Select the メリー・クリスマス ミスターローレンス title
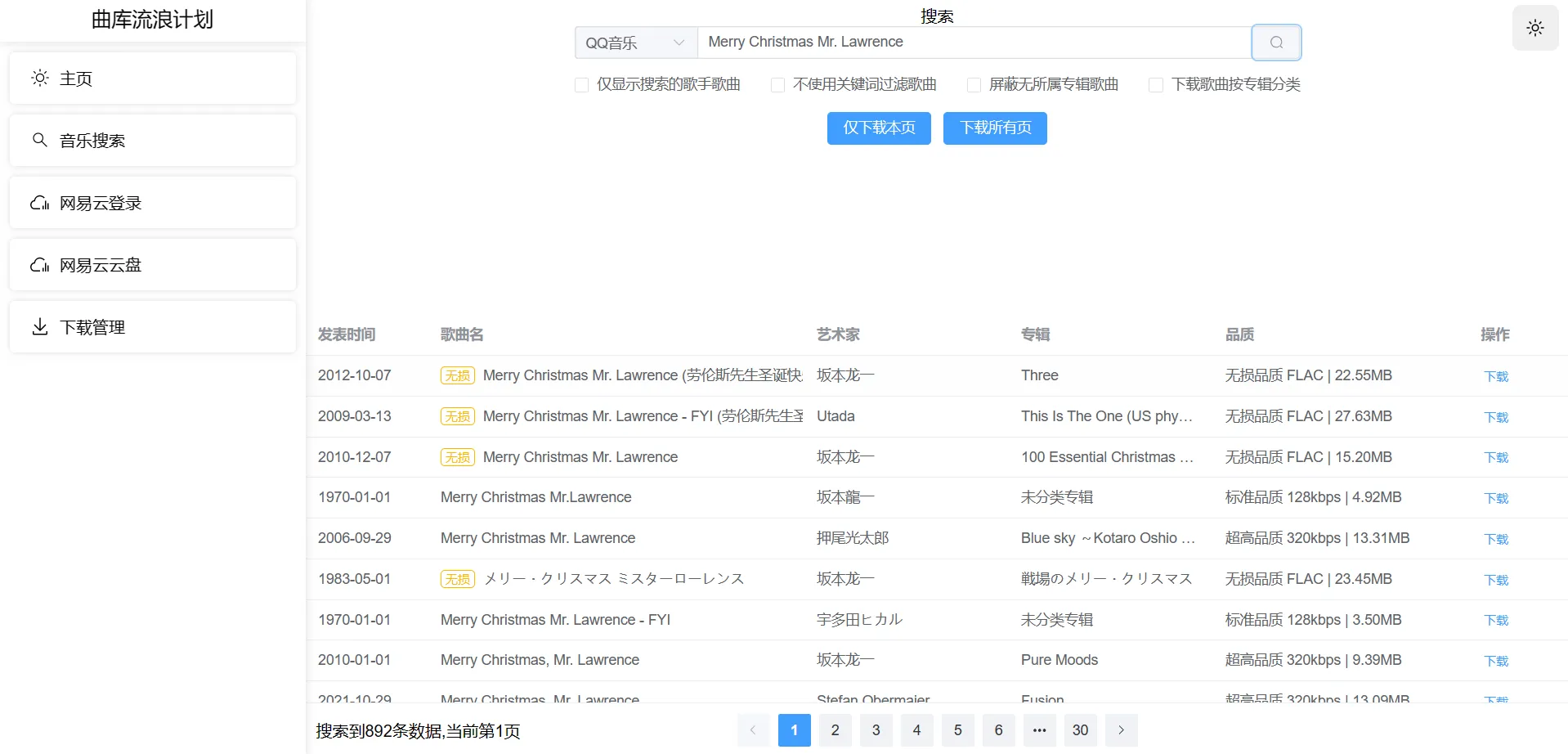 coord(614,579)
